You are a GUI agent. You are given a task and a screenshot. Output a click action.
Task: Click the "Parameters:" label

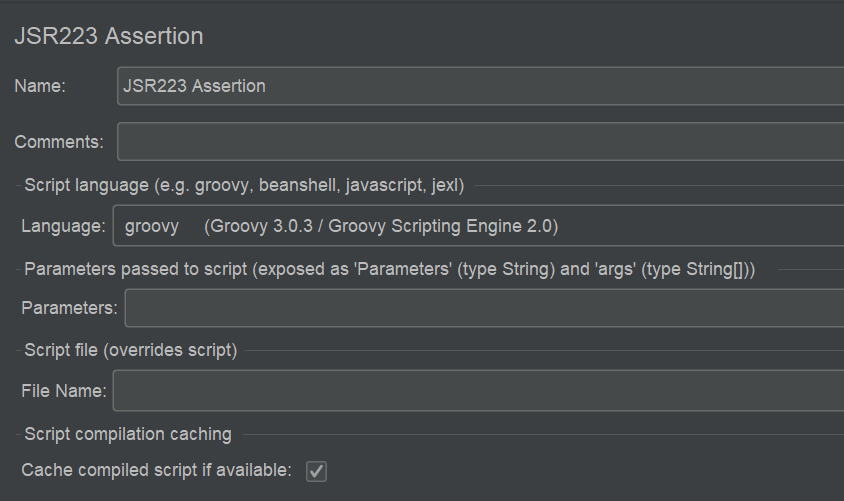70,307
